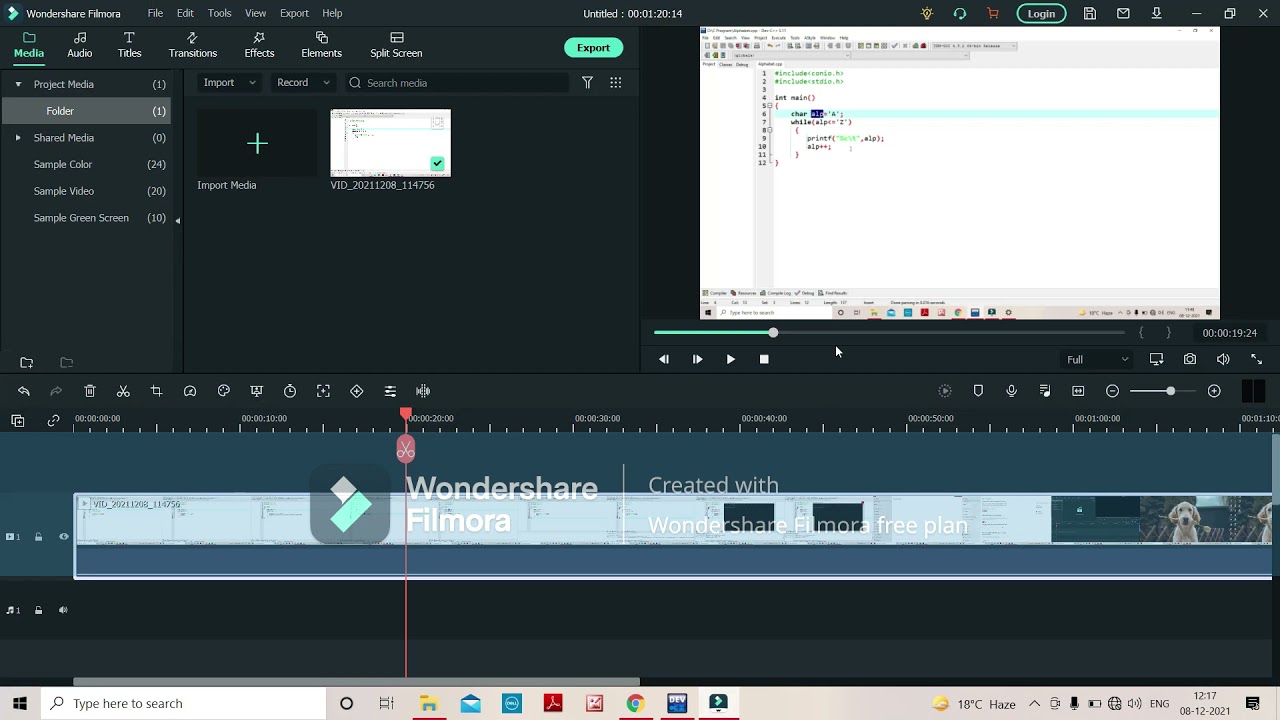1280x720 pixels.
Task: Open the Speed tool
Action: pyautogui.click(x=190, y=391)
